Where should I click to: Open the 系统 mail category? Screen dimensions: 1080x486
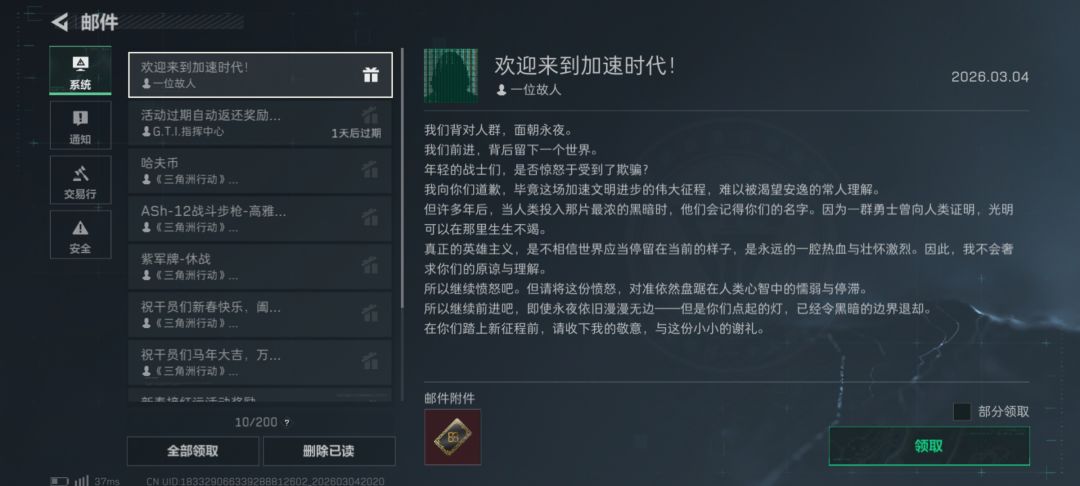(x=80, y=72)
